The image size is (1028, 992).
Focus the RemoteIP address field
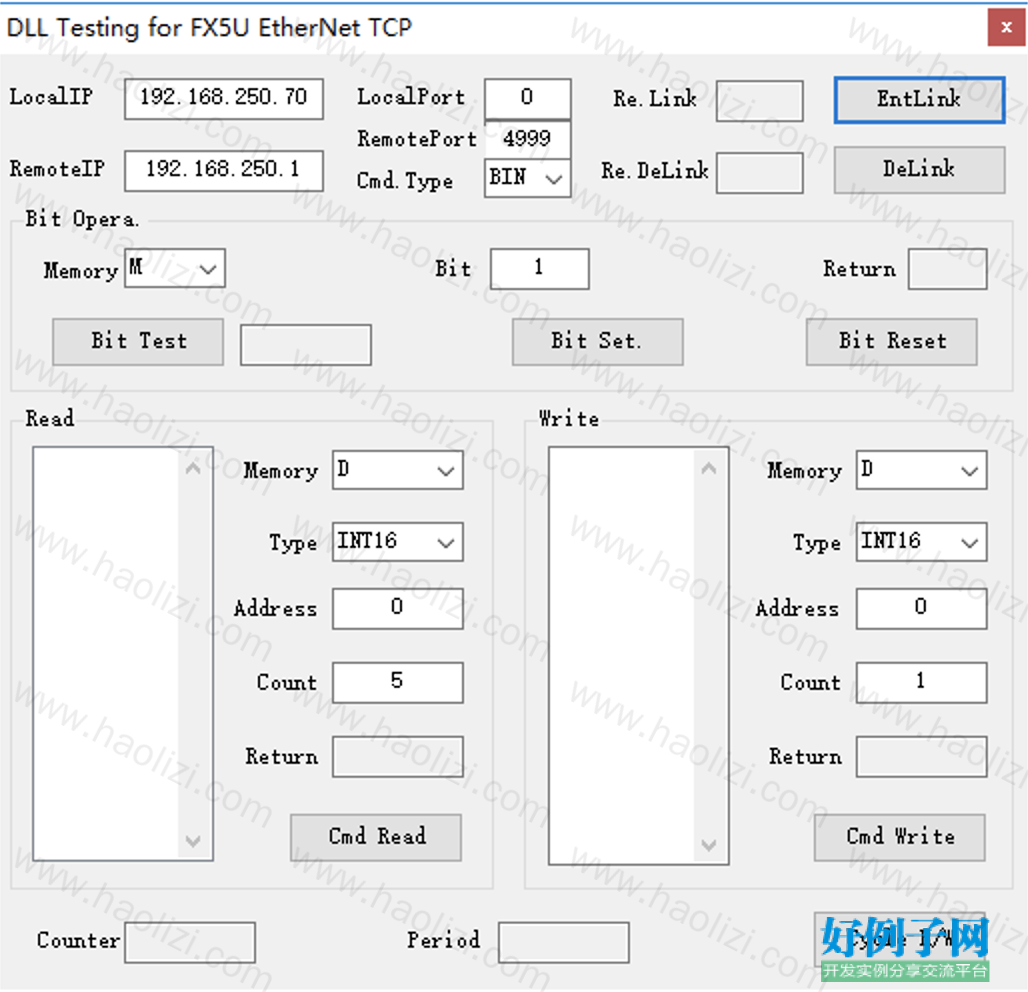(224, 171)
